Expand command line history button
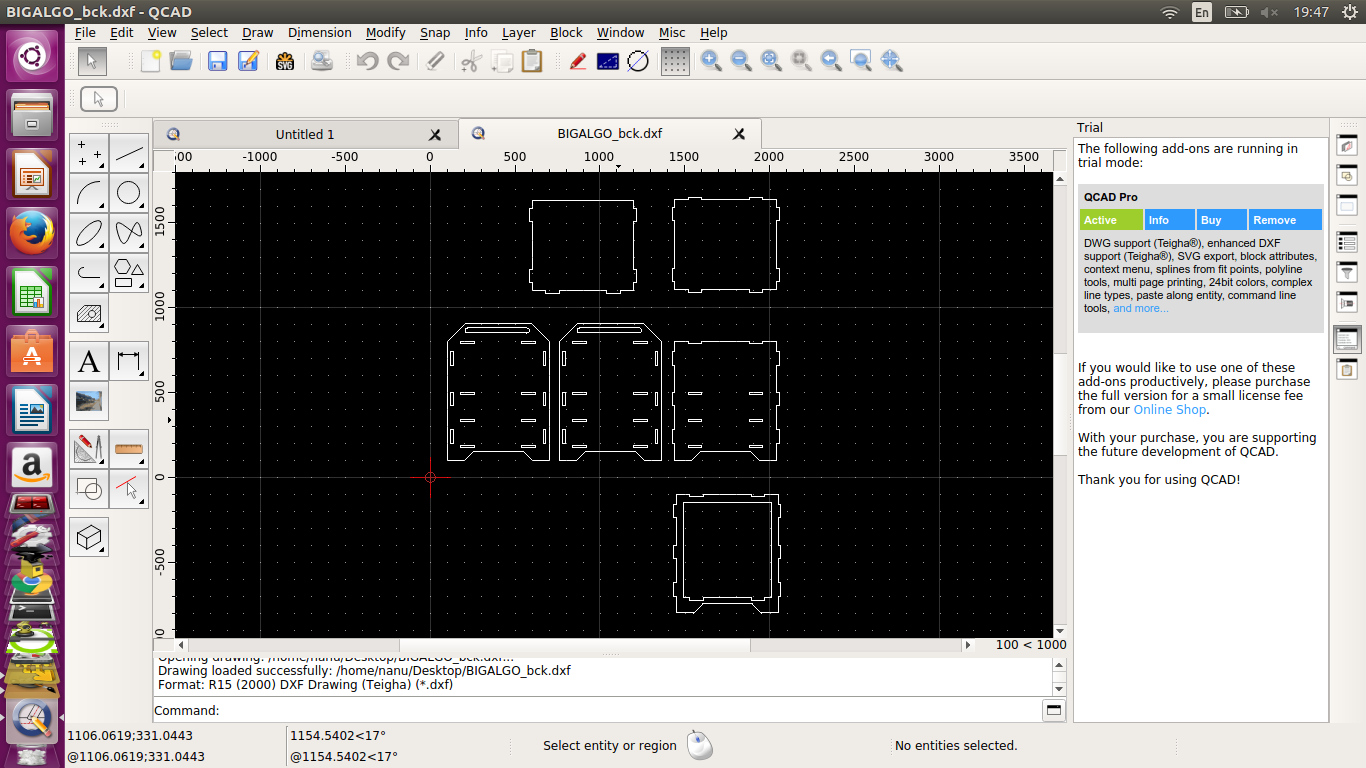The image size is (1366, 768). (1053, 710)
